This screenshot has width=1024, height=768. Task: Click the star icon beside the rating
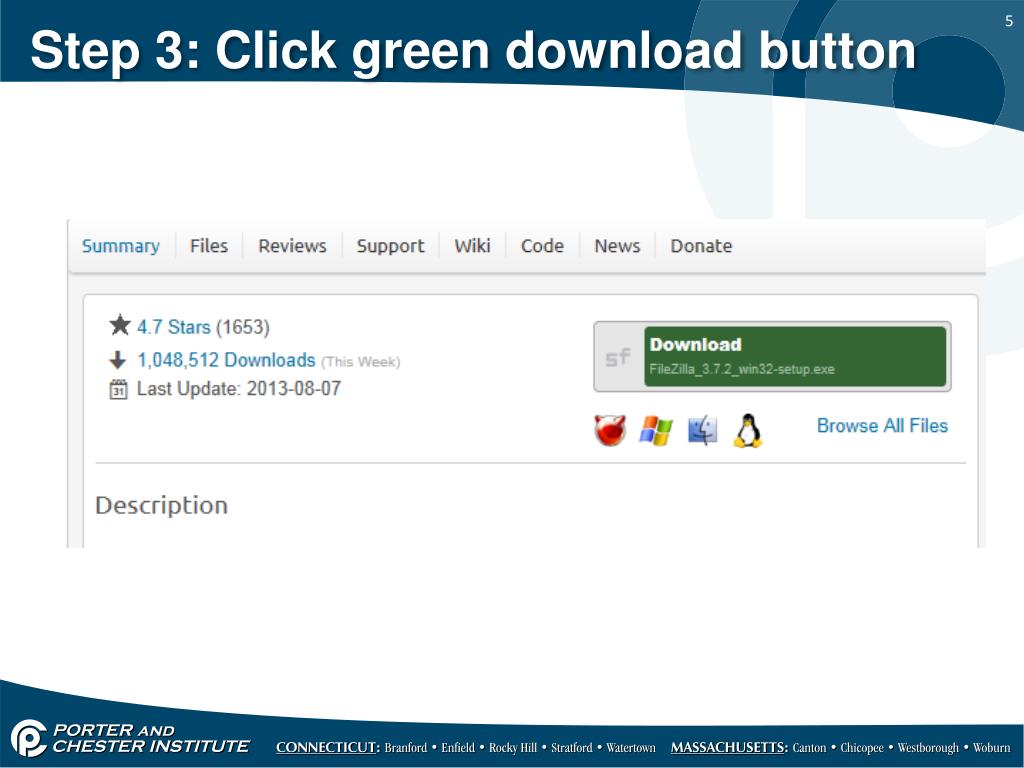point(120,325)
